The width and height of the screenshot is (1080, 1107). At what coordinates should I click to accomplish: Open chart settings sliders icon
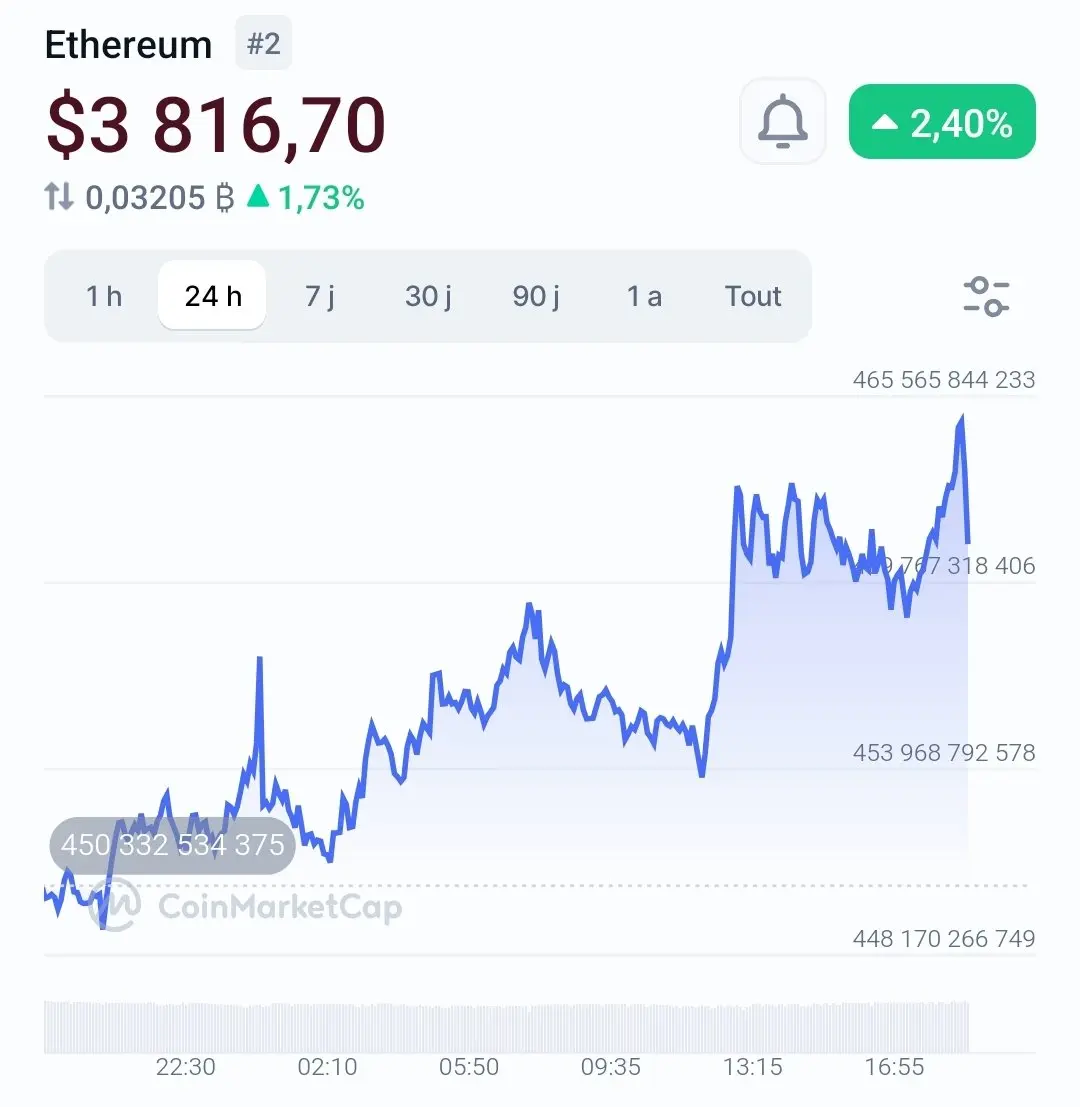986,297
